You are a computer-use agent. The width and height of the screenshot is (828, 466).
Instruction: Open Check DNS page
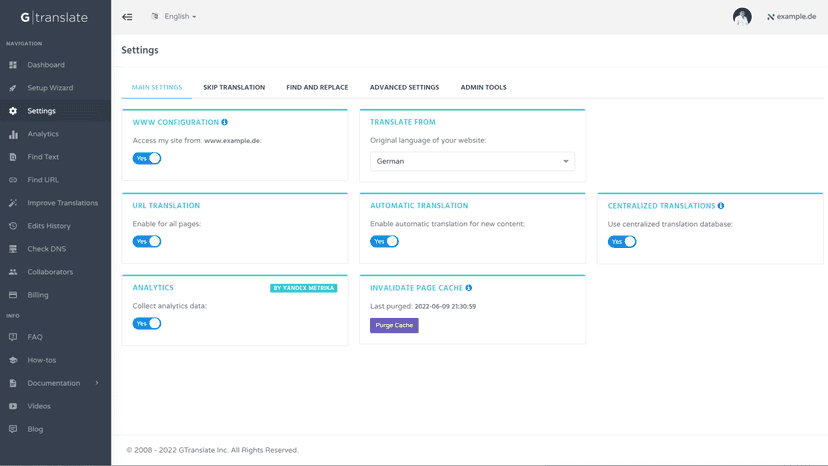tap(46, 249)
